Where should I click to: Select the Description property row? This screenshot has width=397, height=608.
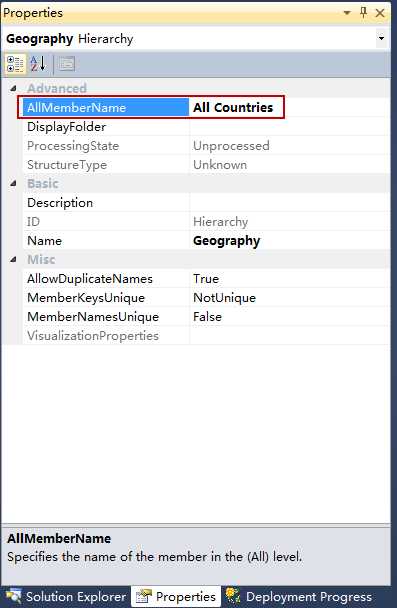point(206,202)
